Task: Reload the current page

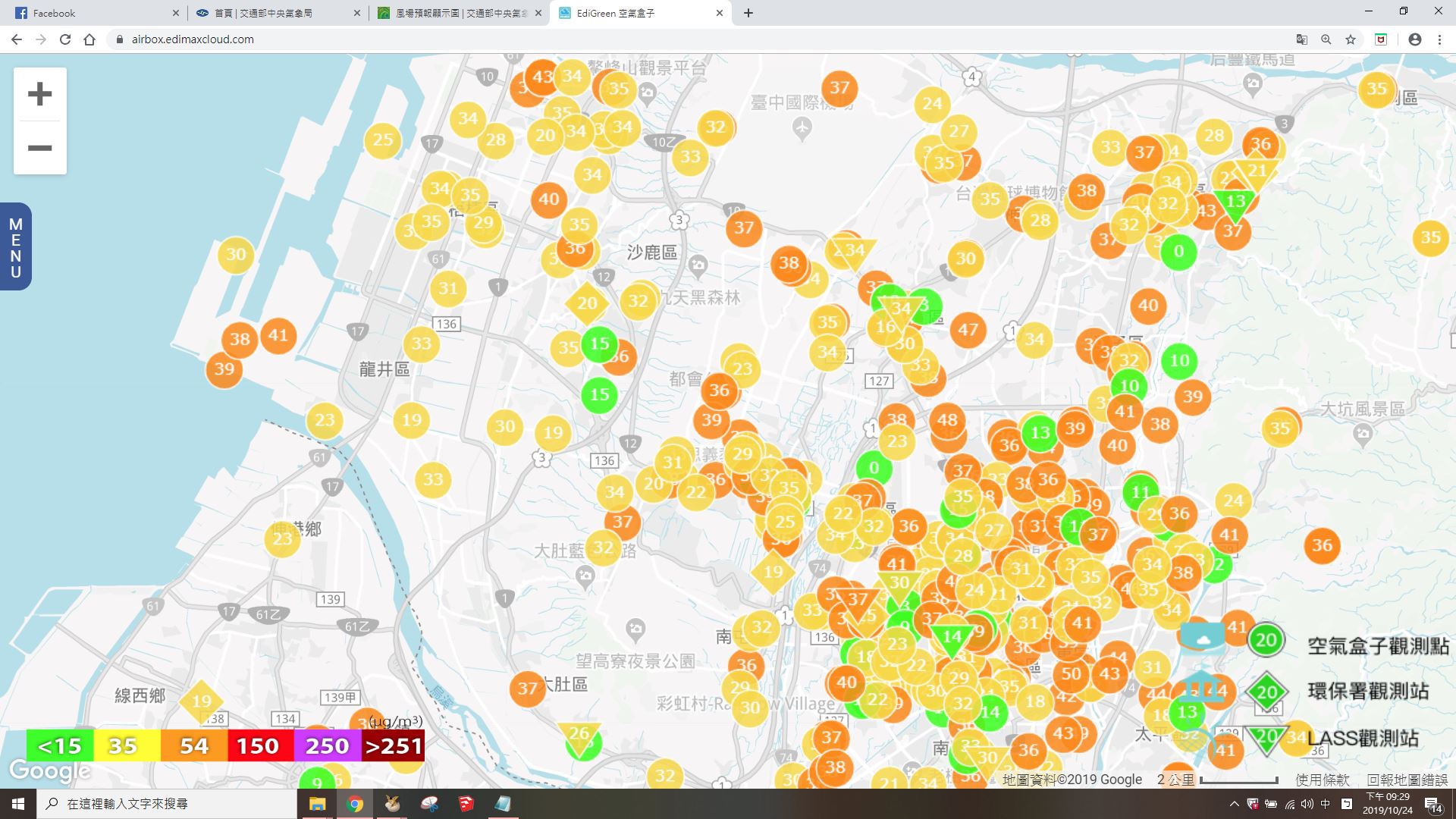Action: pos(65,39)
